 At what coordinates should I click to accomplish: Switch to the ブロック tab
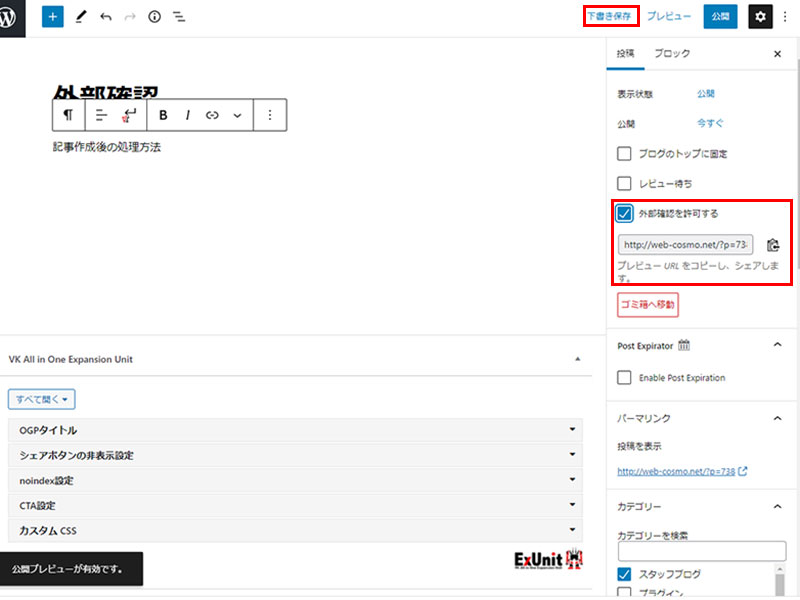tap(671, 54)
